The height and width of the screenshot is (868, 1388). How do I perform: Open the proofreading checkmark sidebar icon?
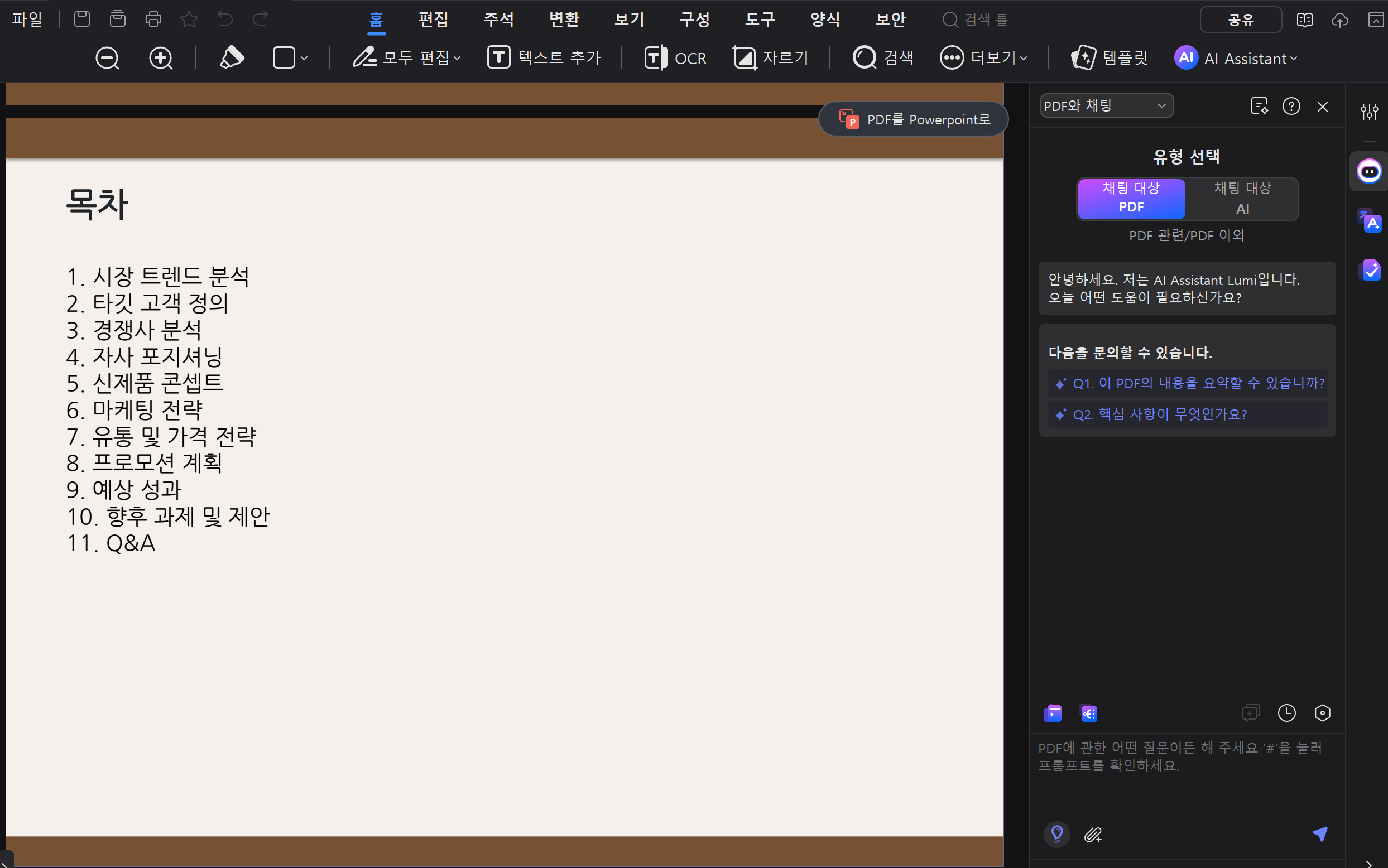(x=1370, y=270)
